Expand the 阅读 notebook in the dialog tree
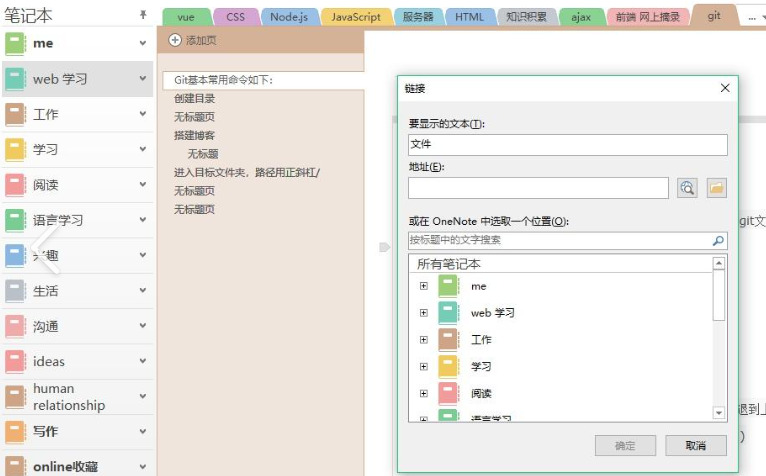 (x=424, y=393)
